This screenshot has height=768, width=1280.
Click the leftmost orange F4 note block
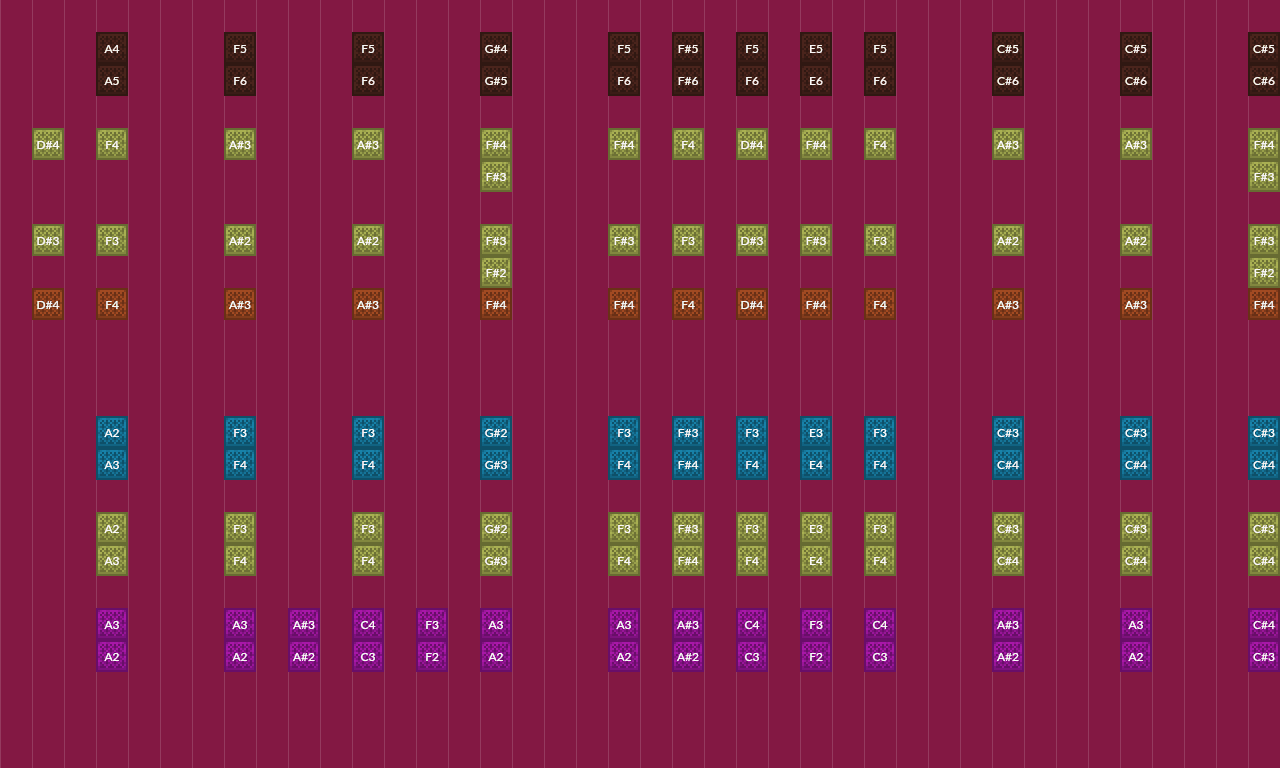[x=112, y=305]
